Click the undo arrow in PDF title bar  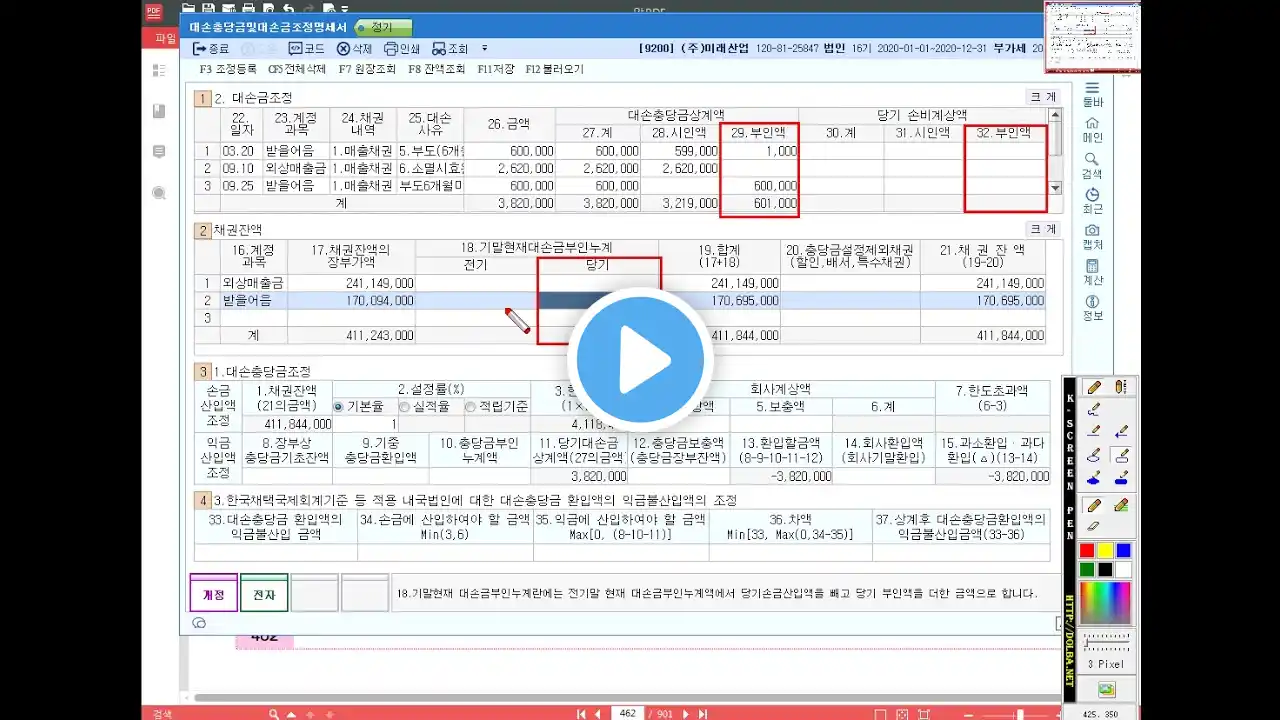(x=290, y=7)
